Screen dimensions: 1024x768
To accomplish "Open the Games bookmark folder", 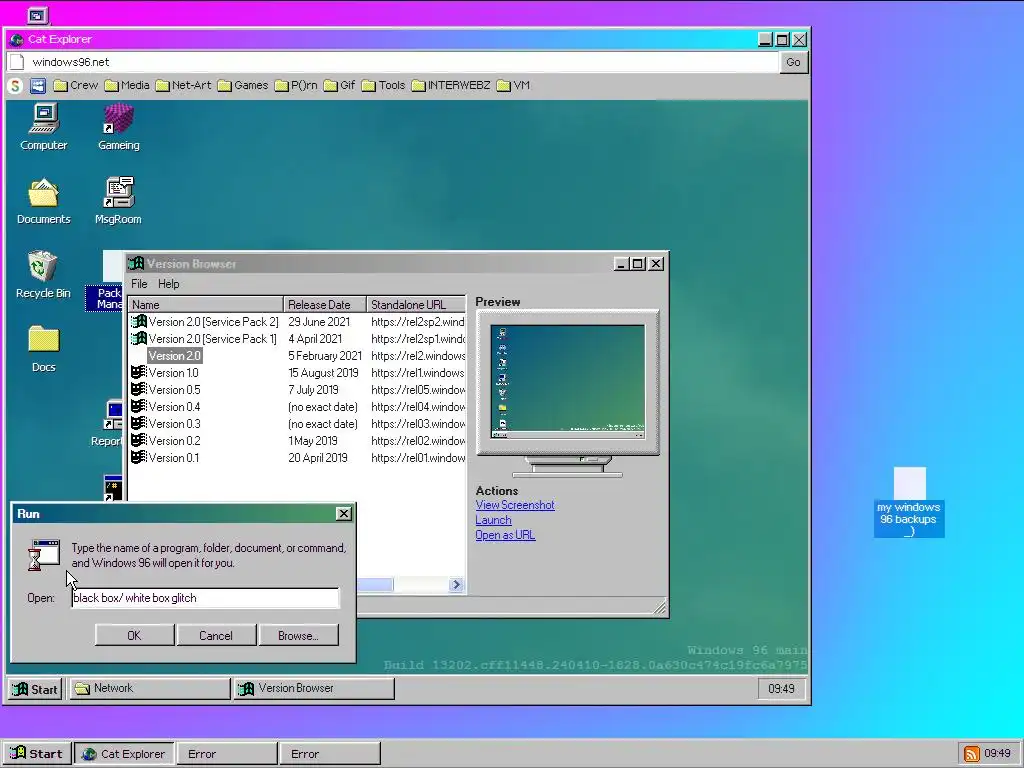I will (x=243, y=86).
